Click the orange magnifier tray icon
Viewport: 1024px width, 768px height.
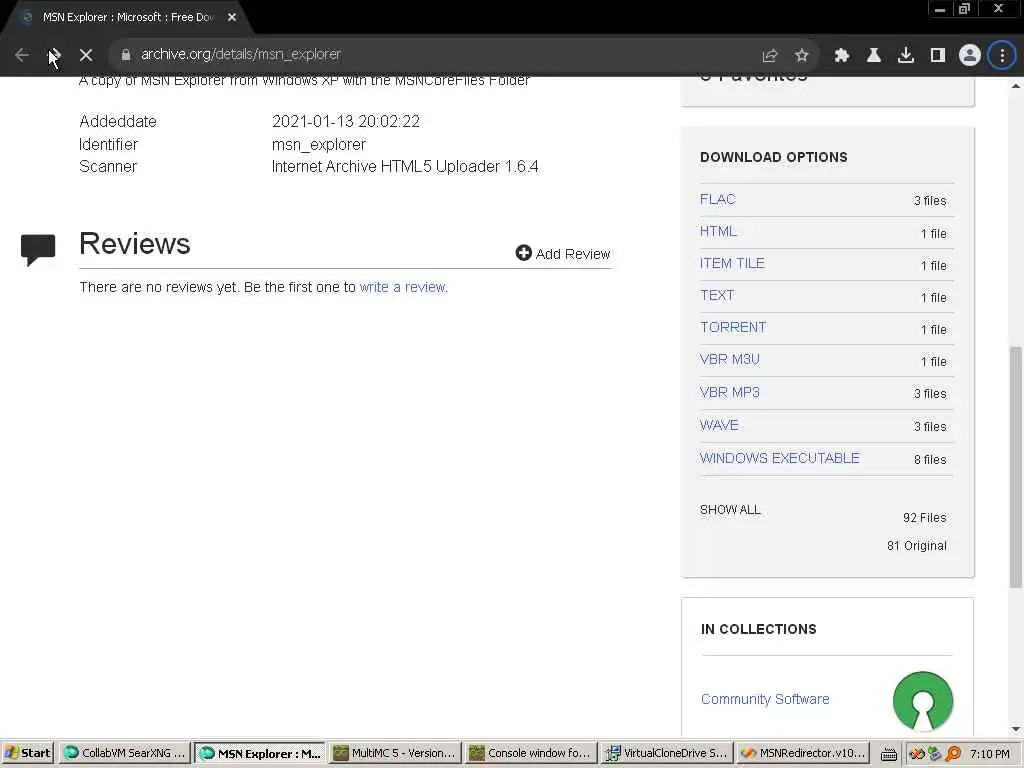(953, 754)
